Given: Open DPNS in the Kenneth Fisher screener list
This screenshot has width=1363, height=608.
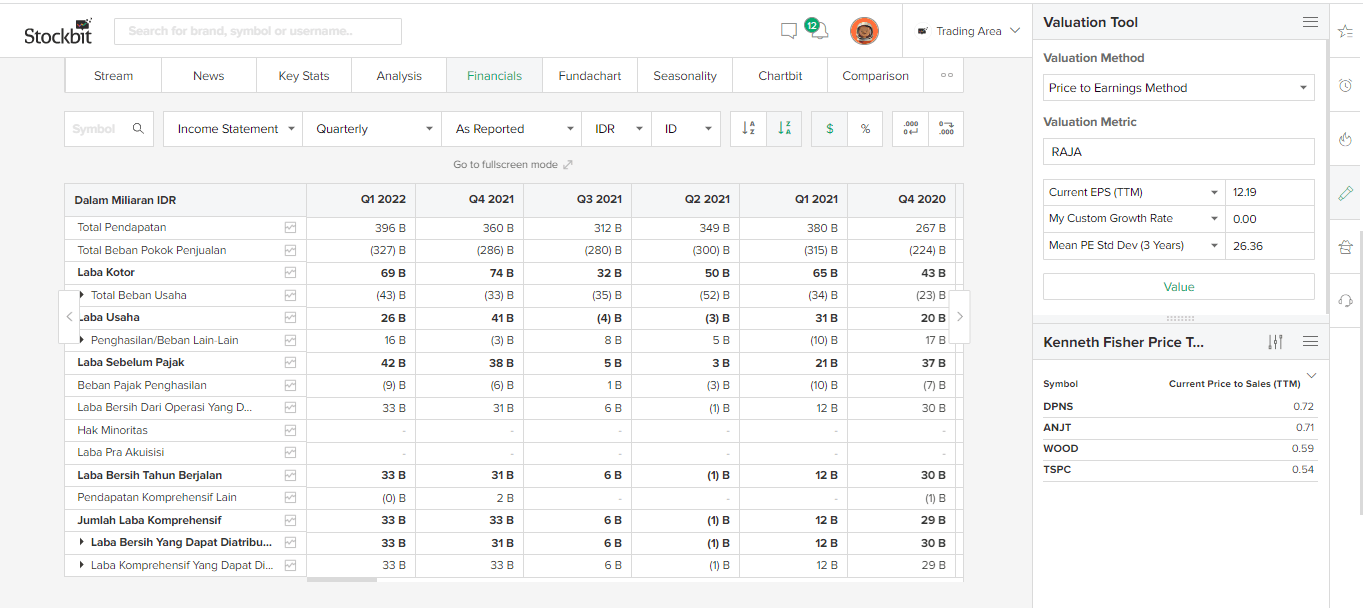Looking at the screenshot, I should pos(1058,407).
